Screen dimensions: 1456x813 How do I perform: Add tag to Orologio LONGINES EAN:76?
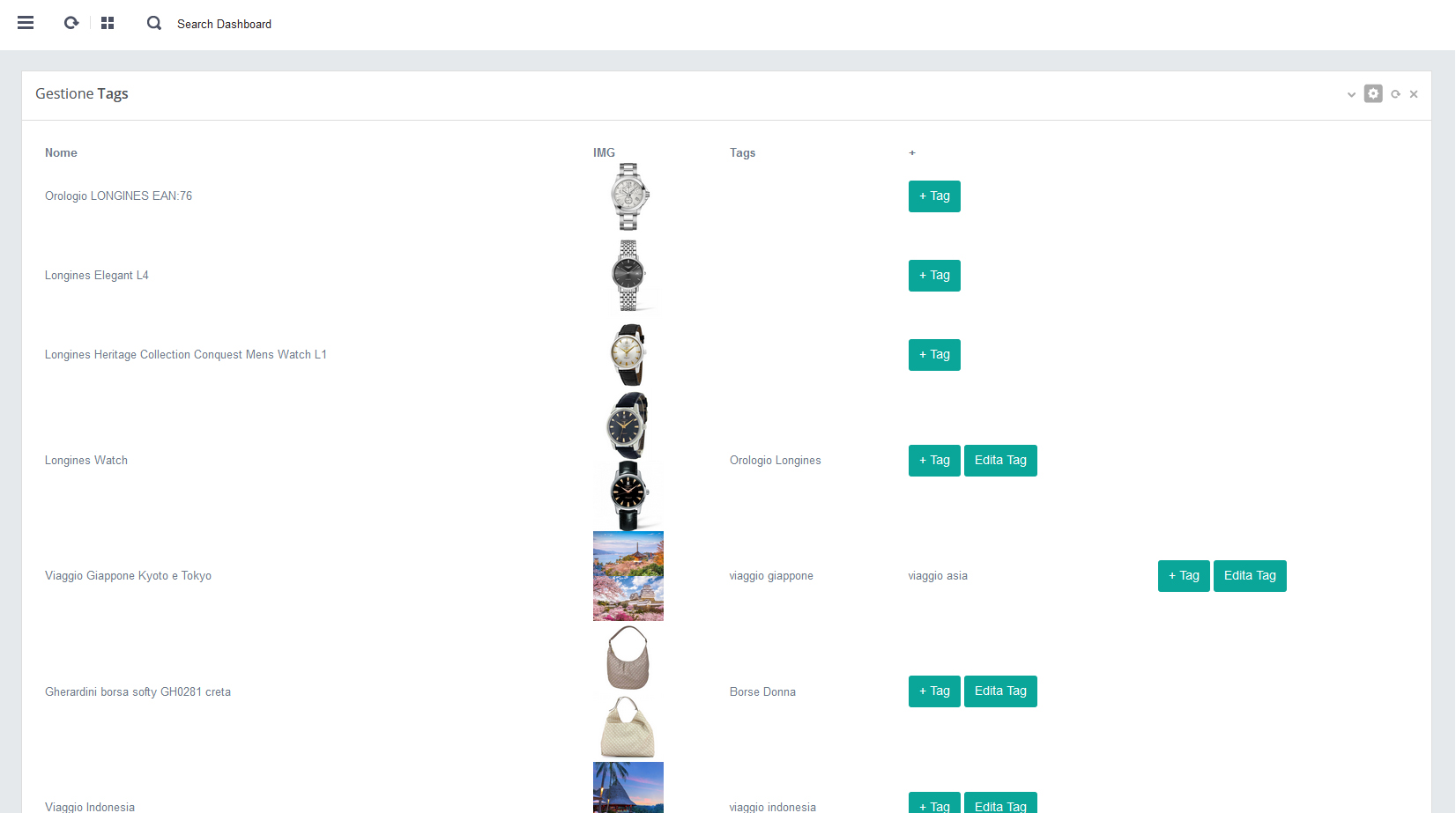934,196
